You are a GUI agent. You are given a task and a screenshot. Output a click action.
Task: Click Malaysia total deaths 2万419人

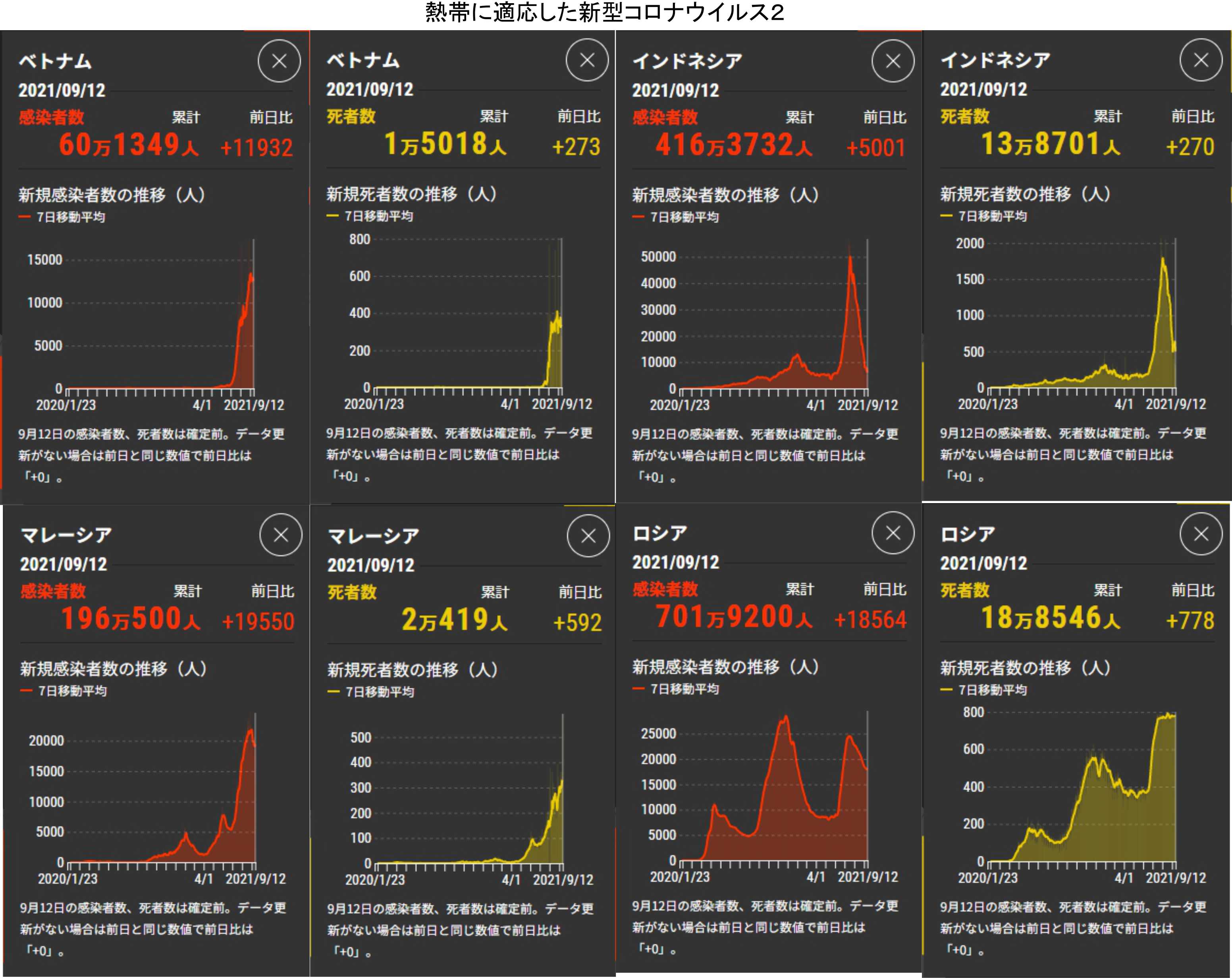pyautogui.click(x=455, y=619)
